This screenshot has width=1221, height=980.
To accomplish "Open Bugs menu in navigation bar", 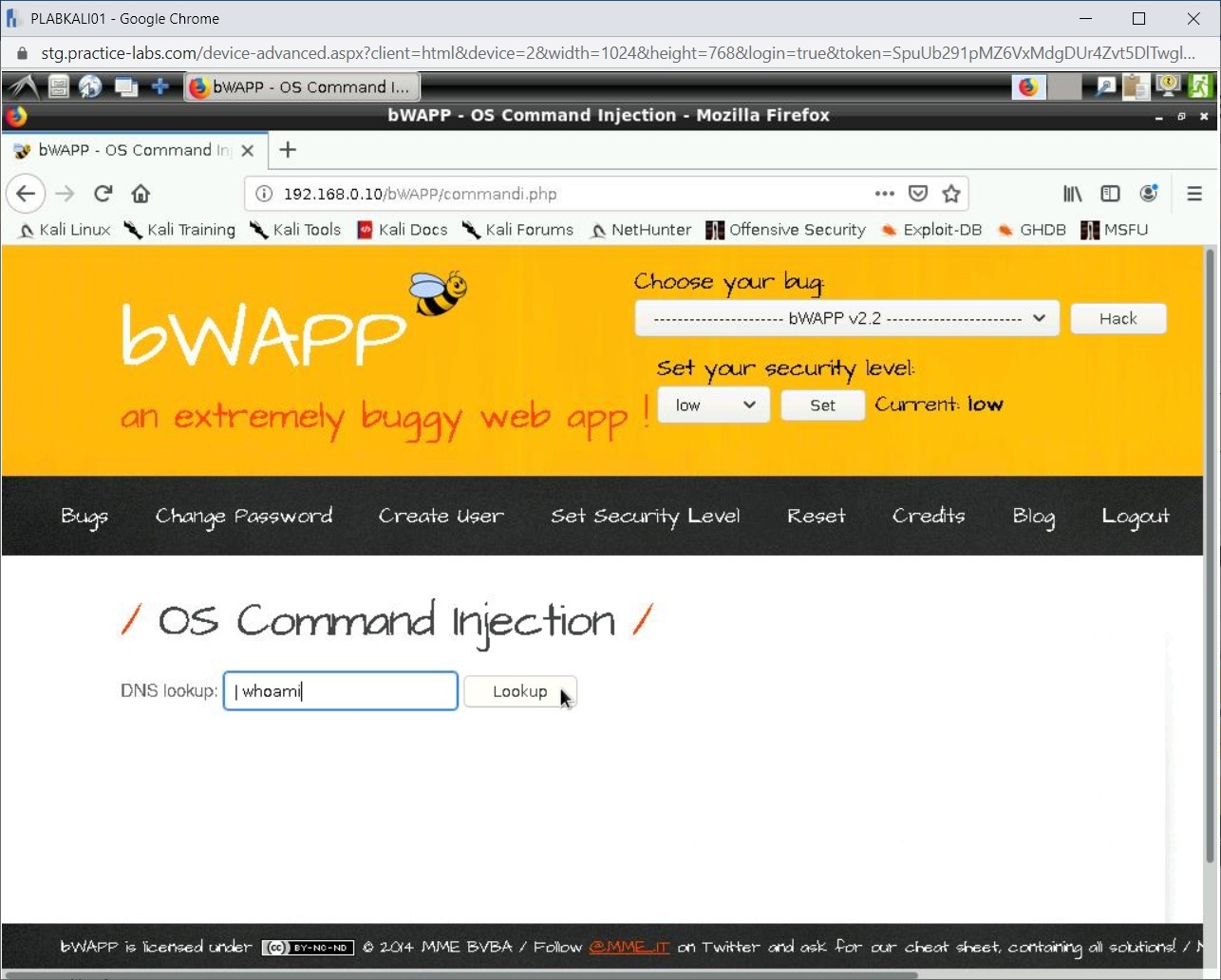I will click(x=85, y=517).
